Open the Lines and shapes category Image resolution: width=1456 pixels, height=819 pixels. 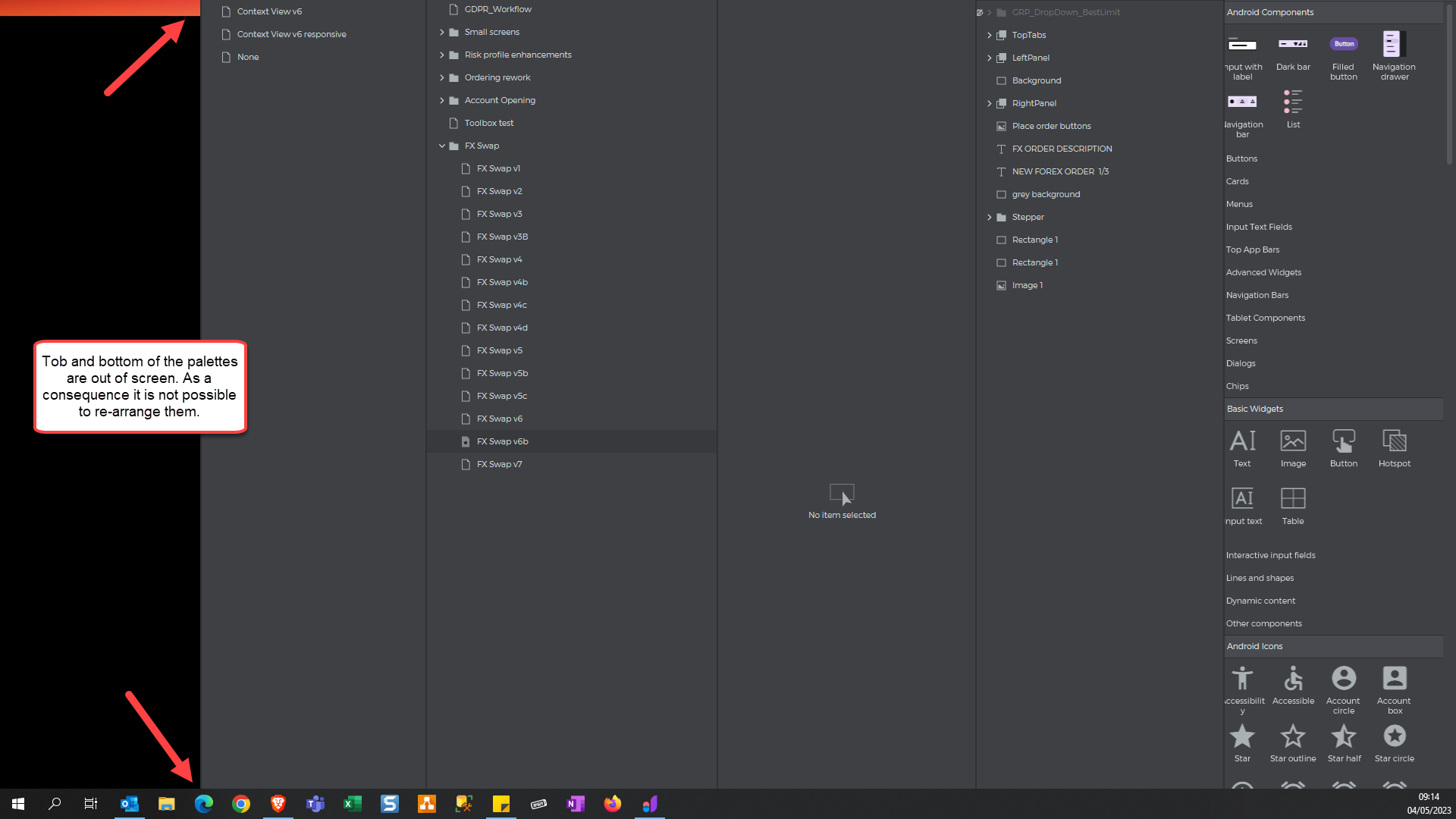point(1260,578)
